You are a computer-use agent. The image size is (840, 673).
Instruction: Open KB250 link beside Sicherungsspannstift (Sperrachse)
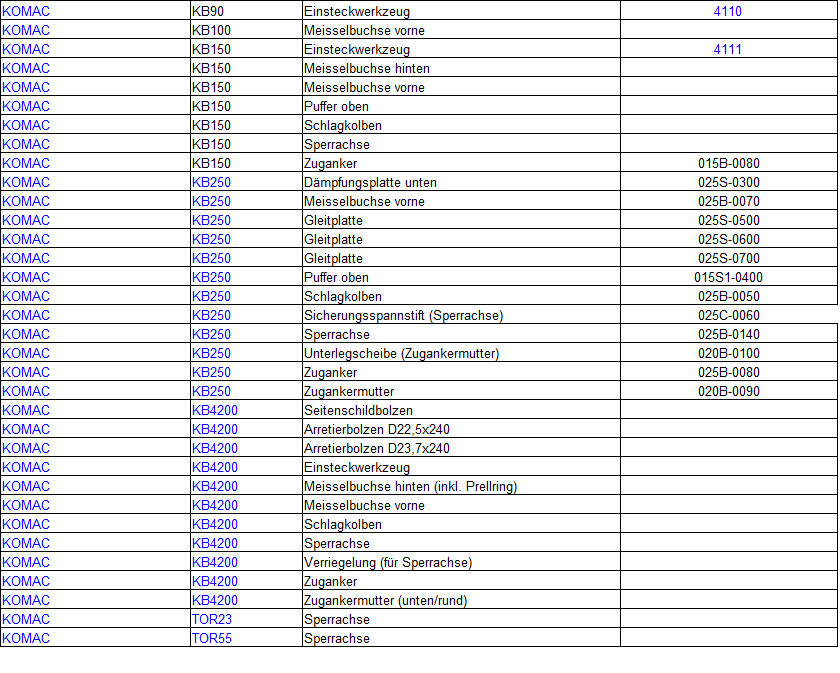211,316
